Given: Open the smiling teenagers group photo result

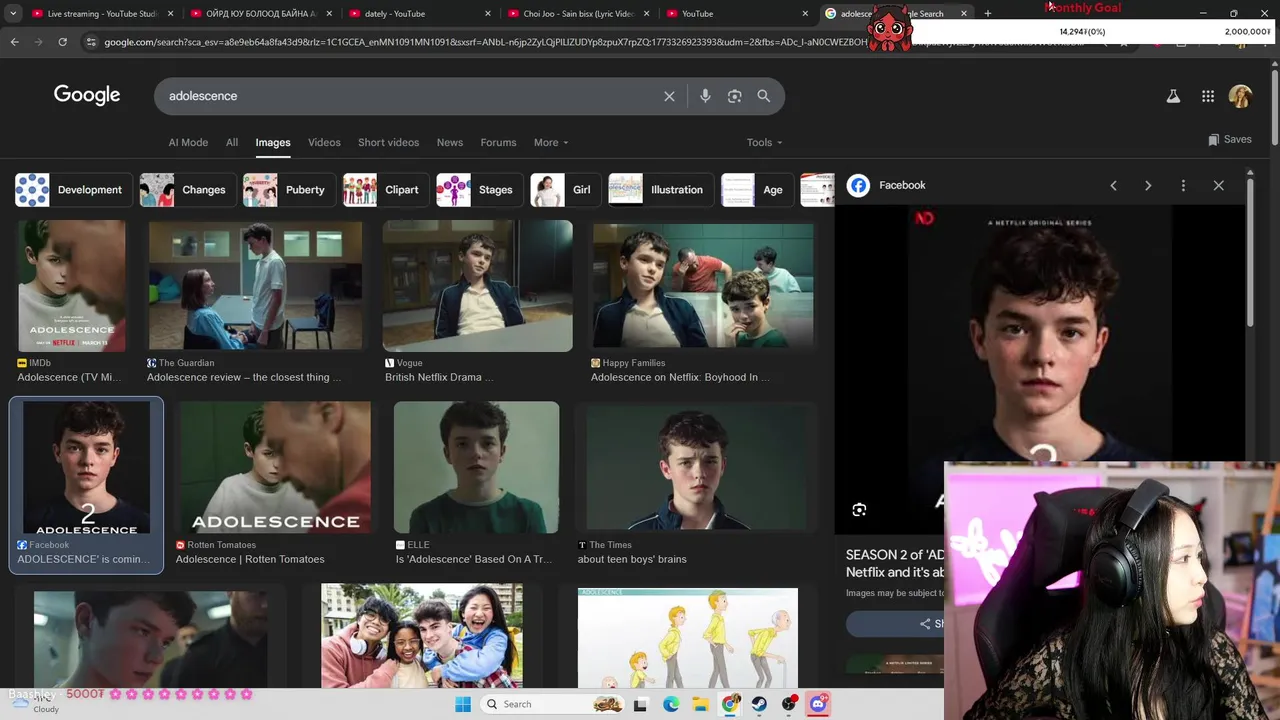Looking at the screenshot, I should coord(422,637).
